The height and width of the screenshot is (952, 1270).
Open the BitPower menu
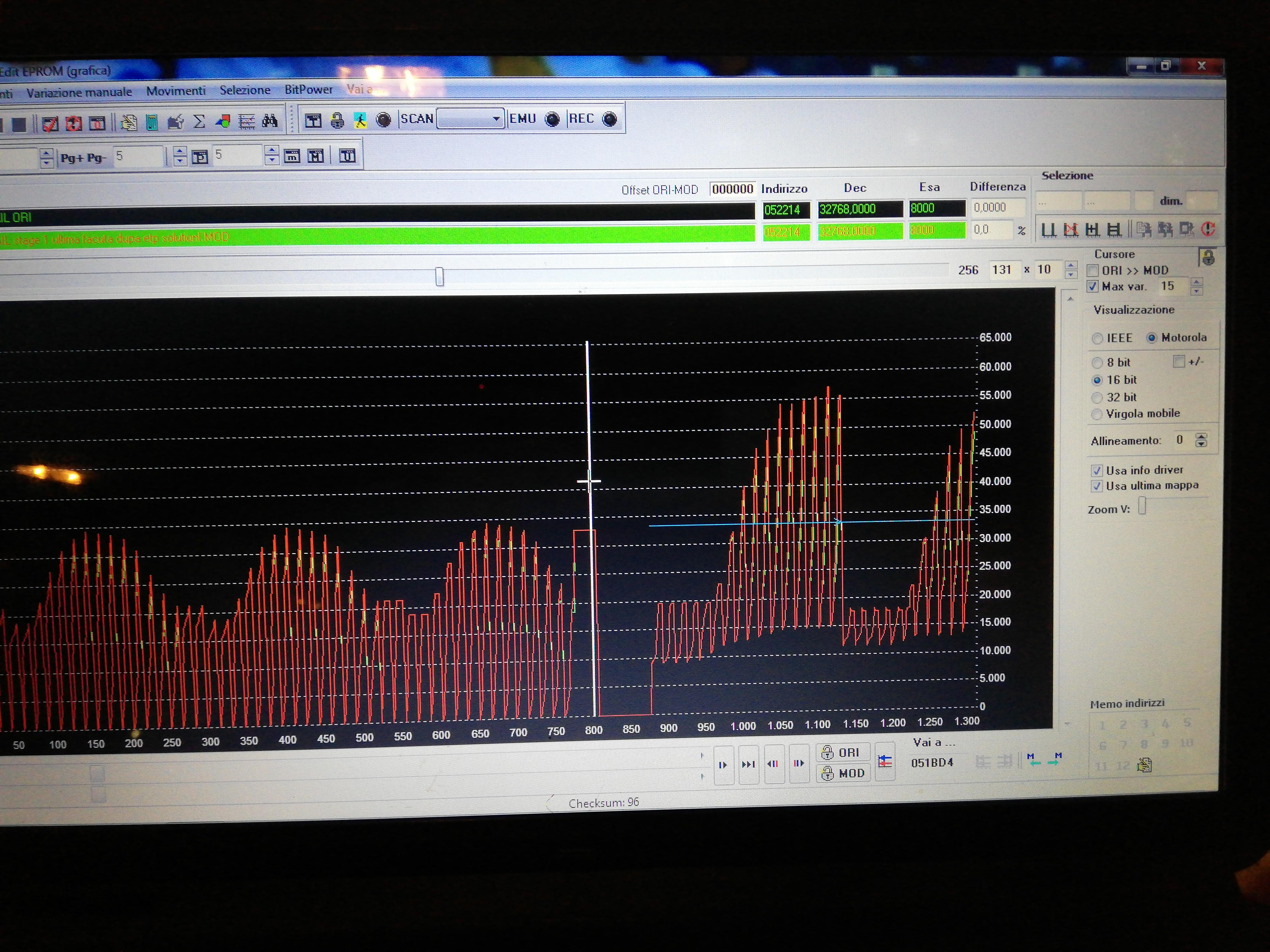point(308,90)
